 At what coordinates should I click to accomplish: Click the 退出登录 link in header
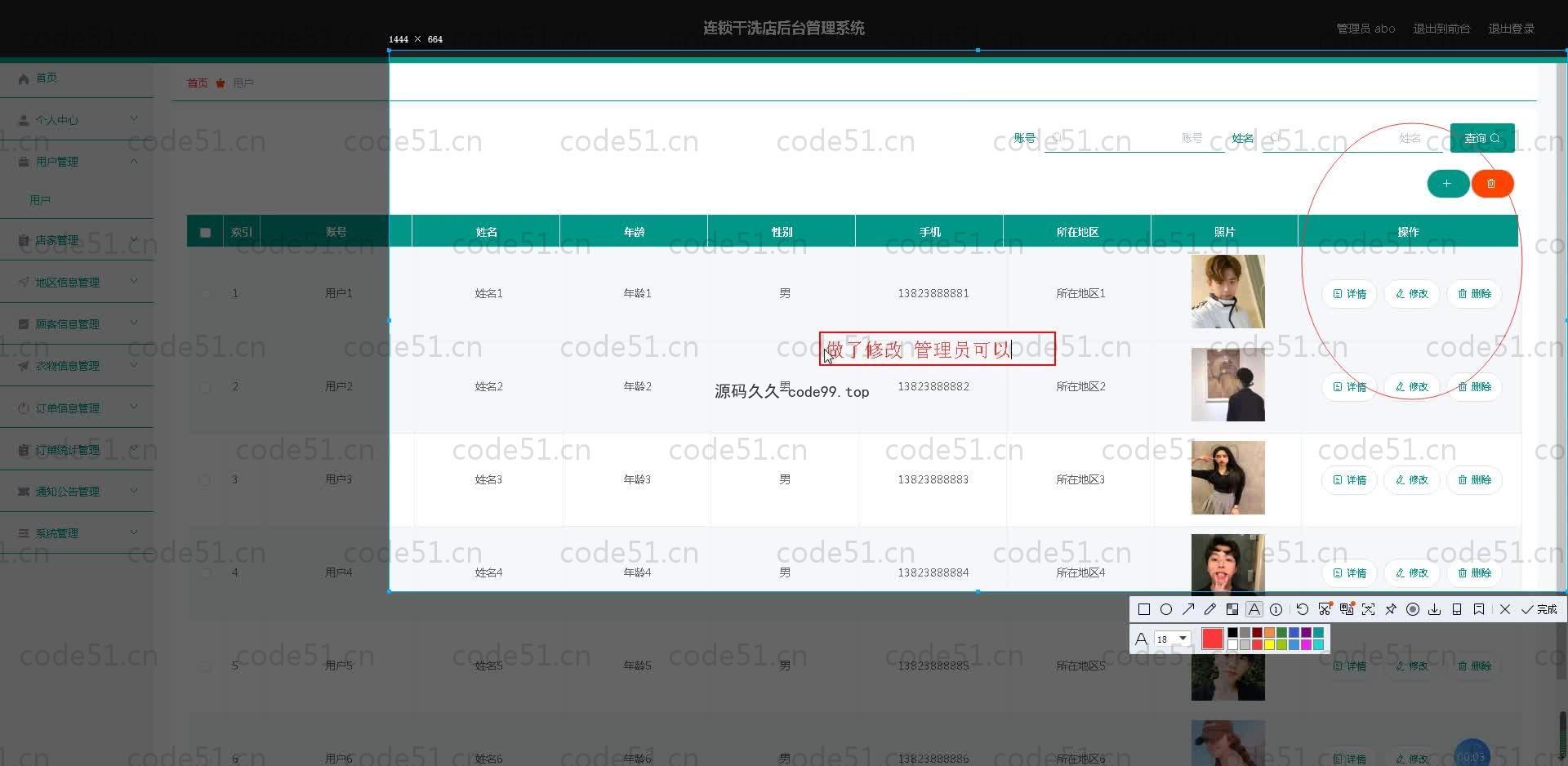pyautogui.click(x=1511, y=29)
